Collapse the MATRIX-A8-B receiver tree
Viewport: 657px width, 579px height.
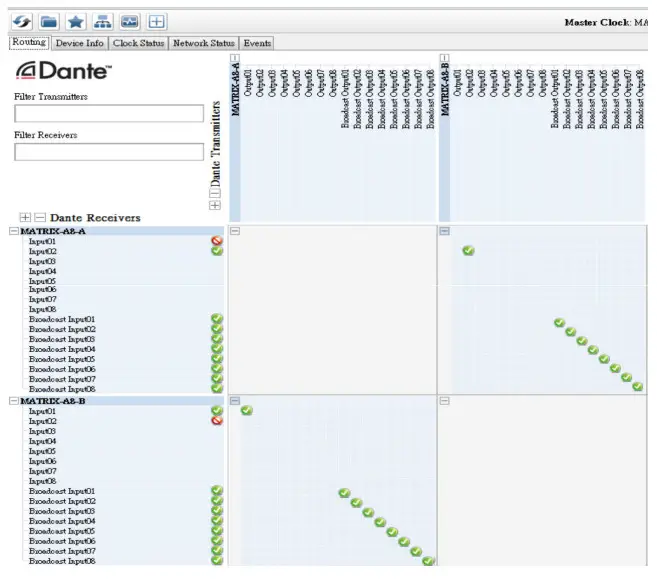click(14, 401)
